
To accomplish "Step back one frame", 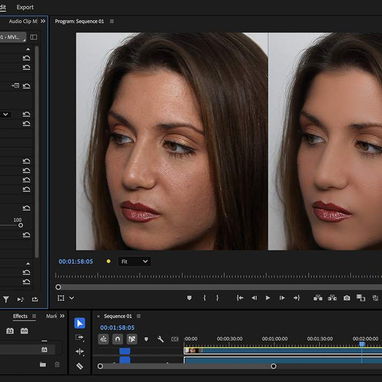I will click(254, 298).
